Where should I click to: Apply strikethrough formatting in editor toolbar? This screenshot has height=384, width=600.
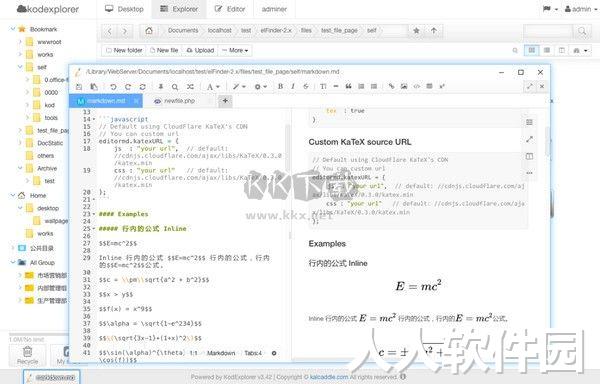pyautogui.click(x=306, y=86)
